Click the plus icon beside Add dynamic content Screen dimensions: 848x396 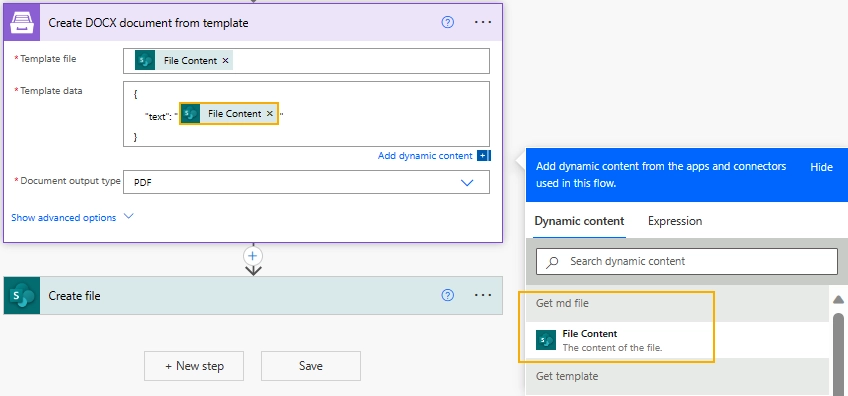click(482, 156)
